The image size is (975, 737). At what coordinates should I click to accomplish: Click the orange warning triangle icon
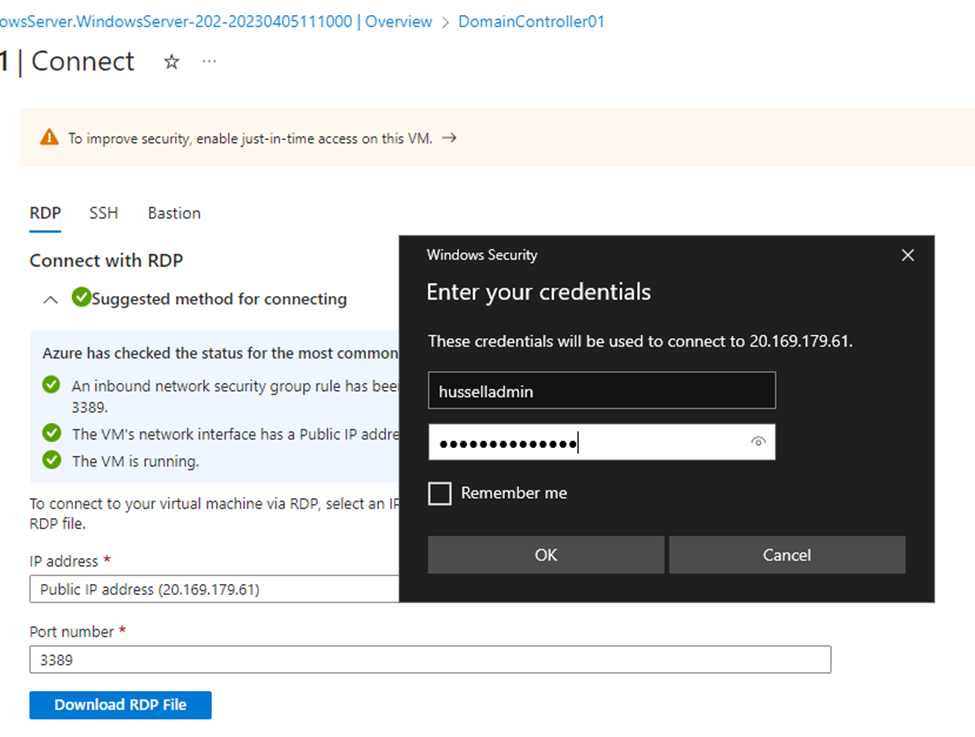click(49, 137)
